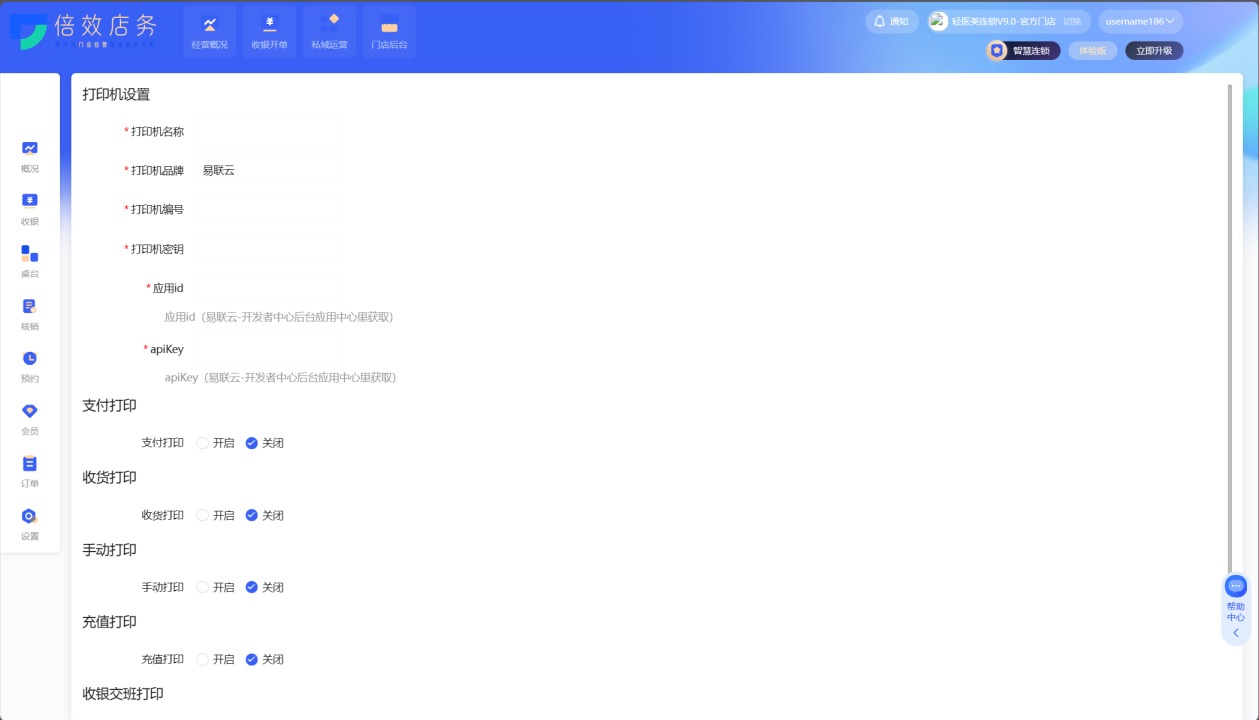Open the 打印机品牌 selector showing 易联云
The width and height of the screenshot is (1259, 720).
[x=267, y=170]
